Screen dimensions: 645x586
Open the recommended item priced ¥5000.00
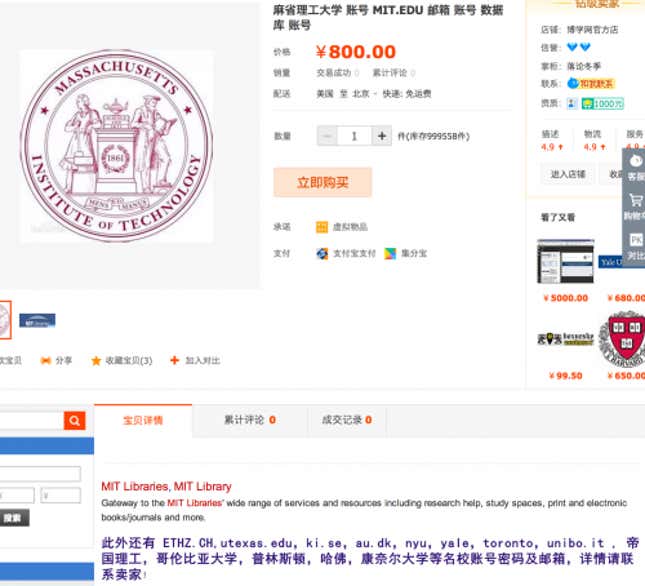[566, 261]
